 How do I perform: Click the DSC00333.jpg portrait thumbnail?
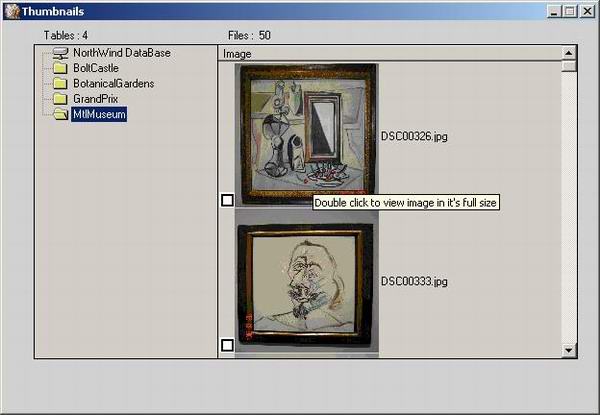click(307, 283)
